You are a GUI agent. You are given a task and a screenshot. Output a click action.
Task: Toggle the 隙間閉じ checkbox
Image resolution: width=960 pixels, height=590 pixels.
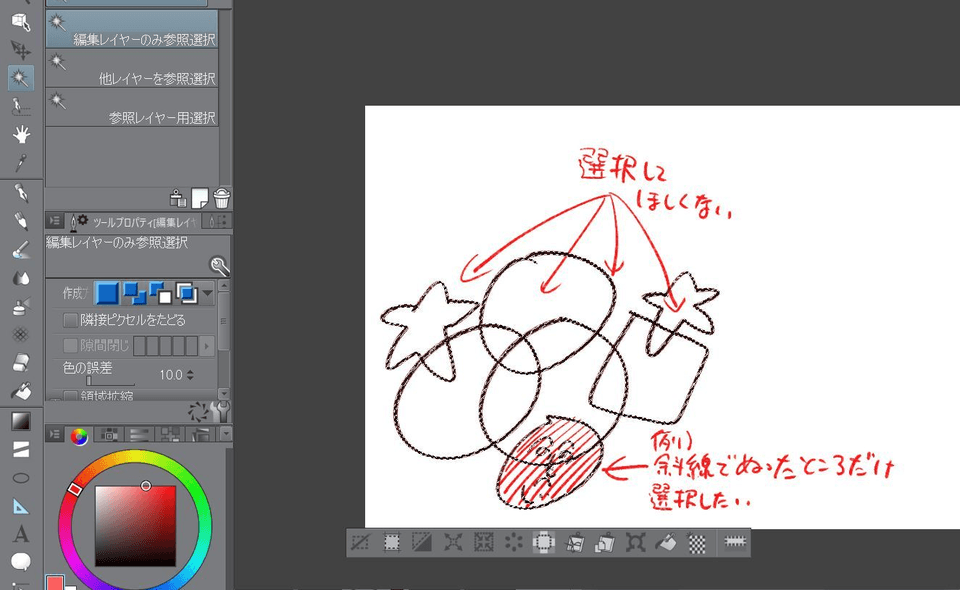70,346
